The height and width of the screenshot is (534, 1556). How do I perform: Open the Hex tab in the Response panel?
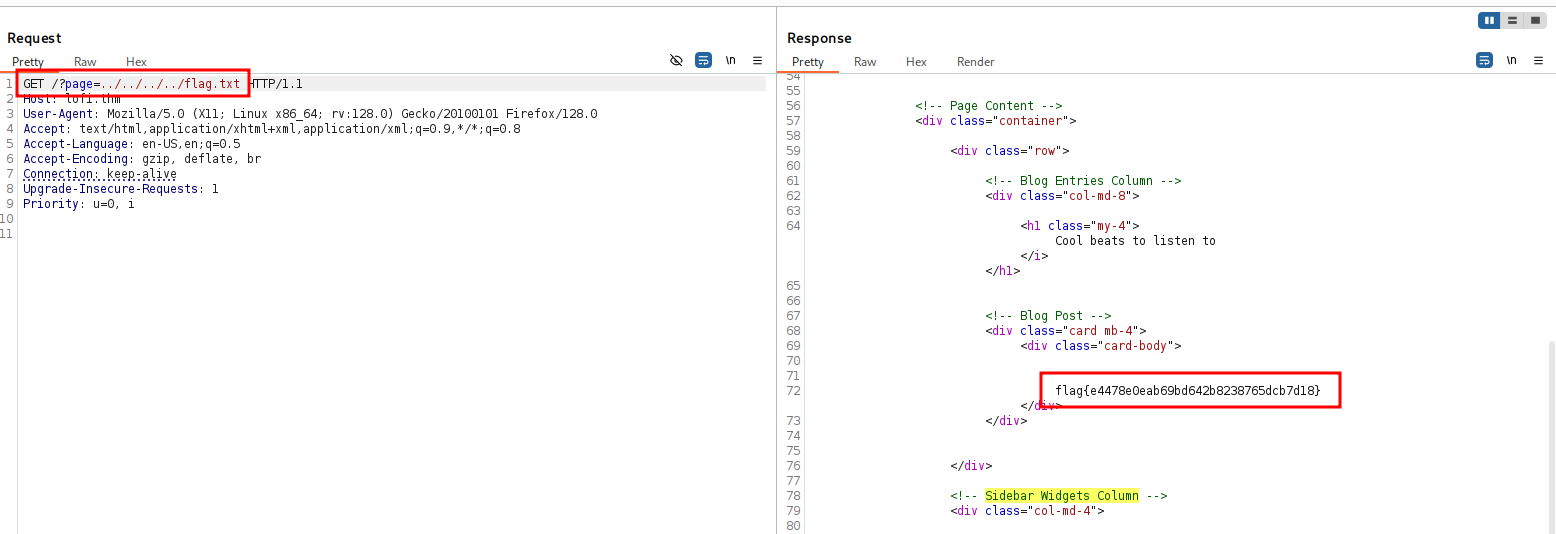(x=916, y=62)
